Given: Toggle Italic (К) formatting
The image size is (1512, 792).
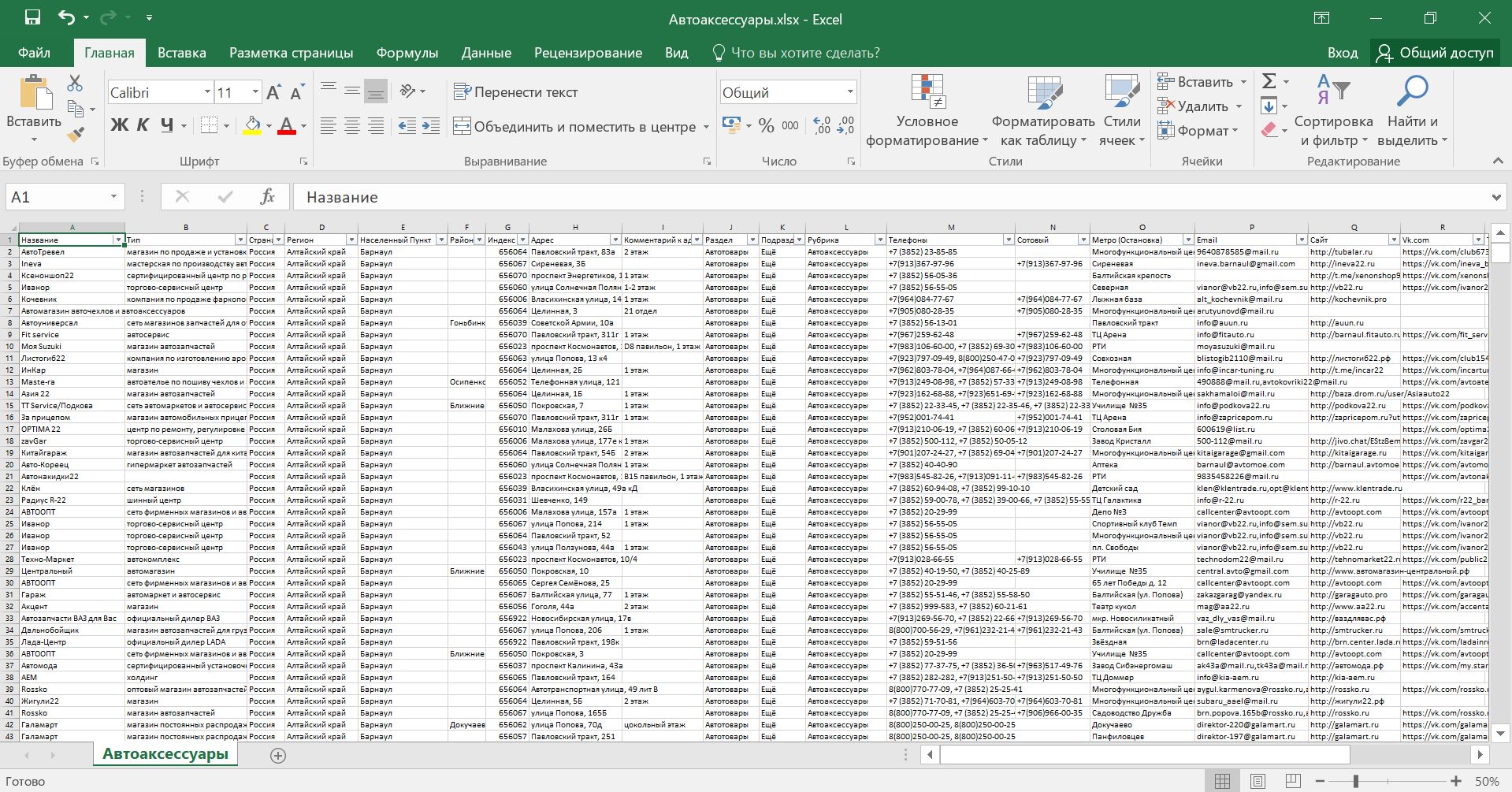Looking at the screenshot, I should click(x=143, y=125).
